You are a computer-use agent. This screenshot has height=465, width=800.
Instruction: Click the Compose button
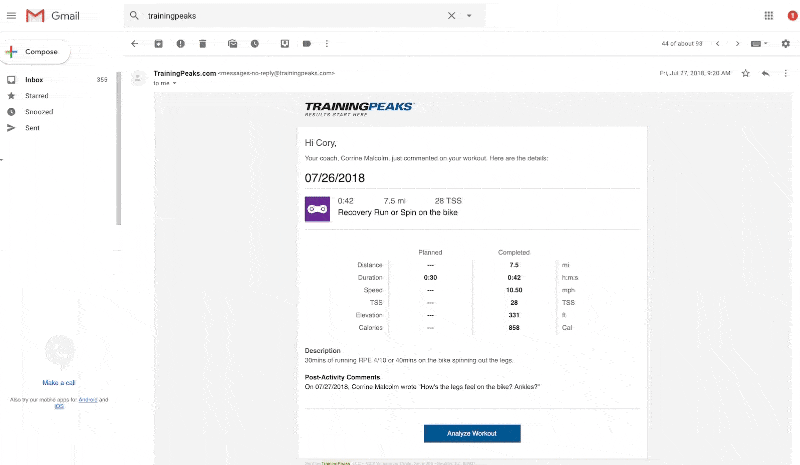[x=35, y=52]
